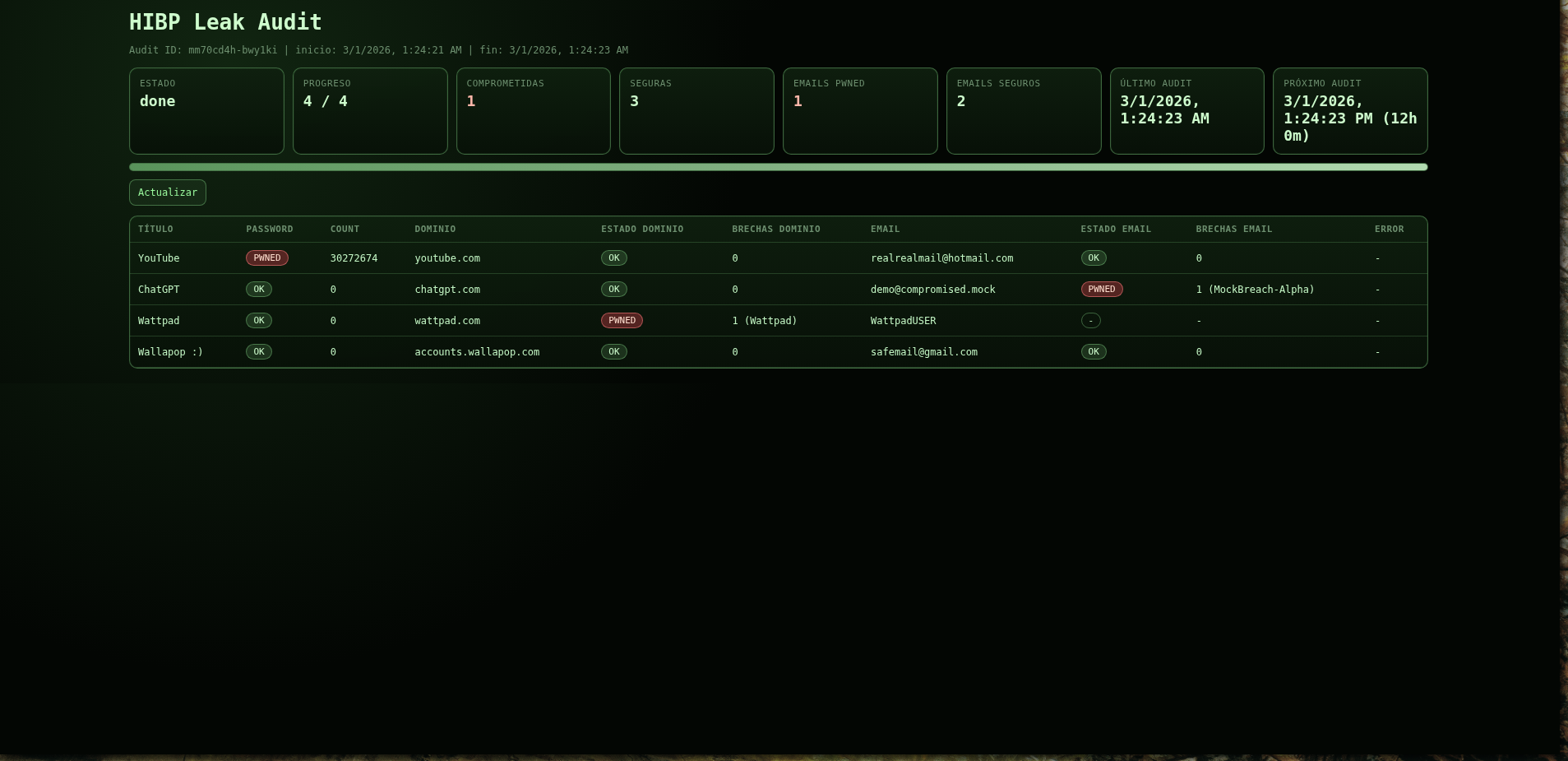The image size is (1568, 761).
Task: Click the DOMINIO column header
Action: click(x=435, y=230)
